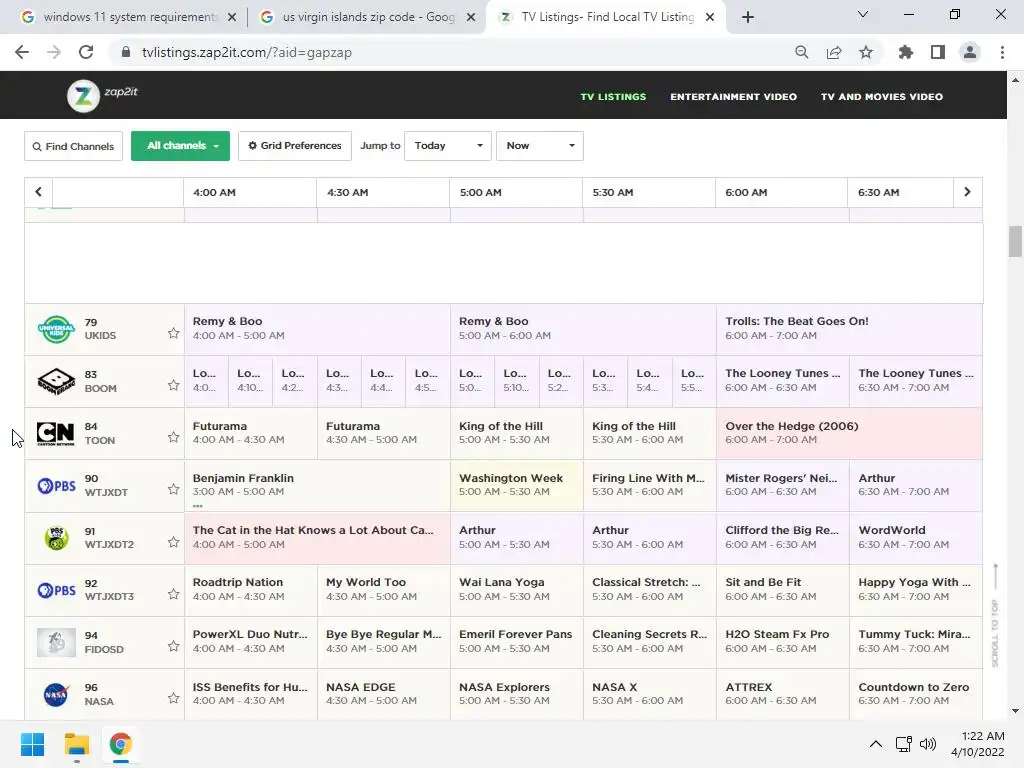This screenshot has width=1024, height=768.
Task: Open Chrome zoom magnifier icon
Action: [801, 52]
